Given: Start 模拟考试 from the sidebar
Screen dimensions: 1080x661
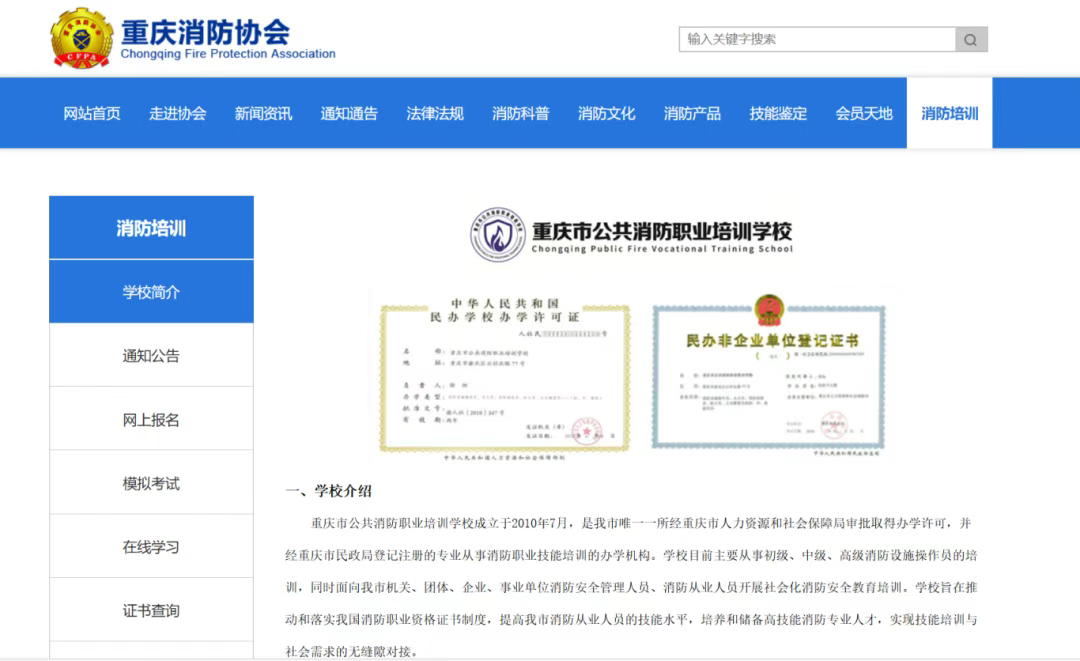Looking at the screenshot, I should [x=151, y=484].
